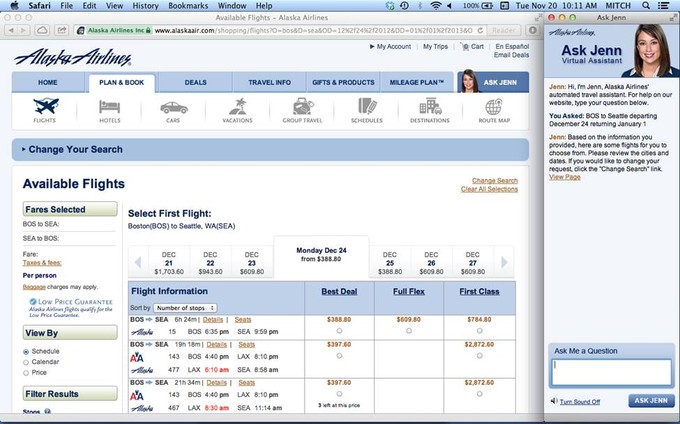Viewport: 680px width, 424px height.
Task: Open Details for the 6h 24m flight
Action: click(213, 320)
